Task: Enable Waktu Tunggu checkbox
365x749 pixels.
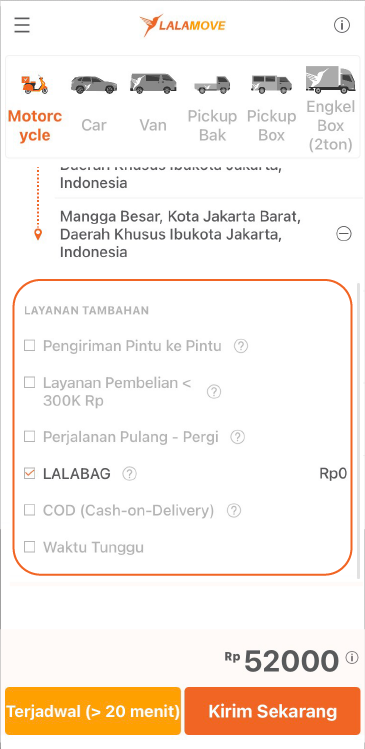Action: pyautogui.click(x=30, y=547)
